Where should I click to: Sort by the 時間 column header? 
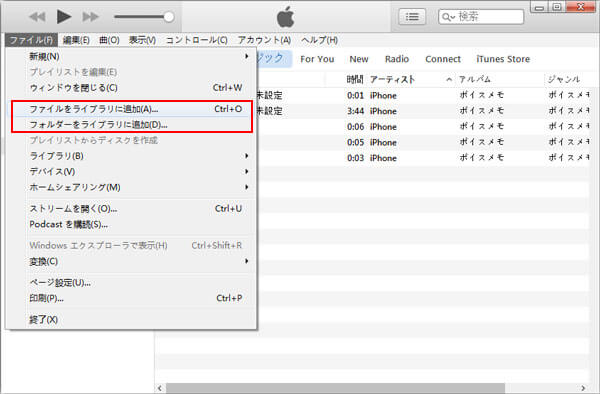(x=355, y=80)
